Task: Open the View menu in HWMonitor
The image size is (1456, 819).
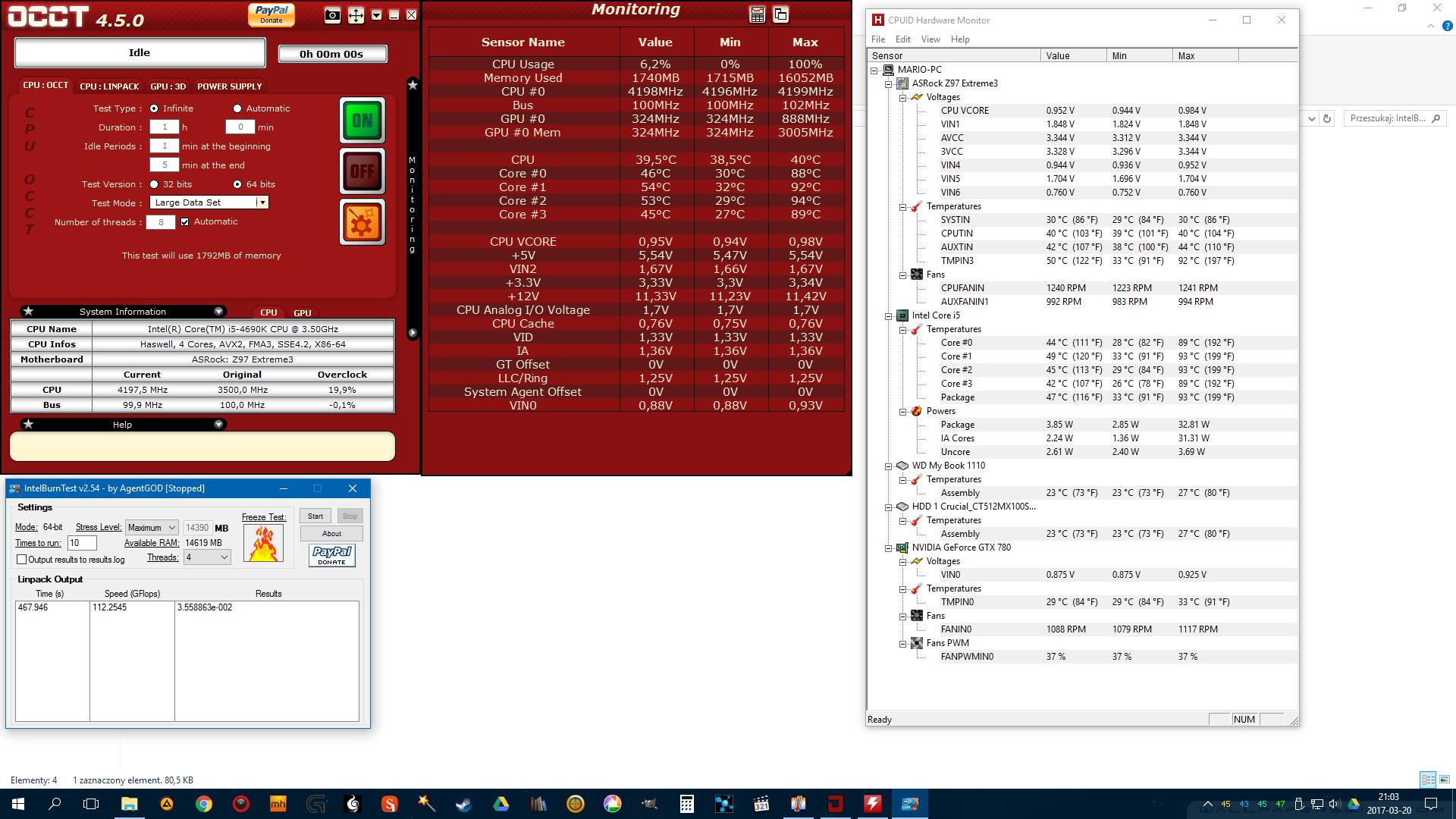Action: (x=930, y=39)
